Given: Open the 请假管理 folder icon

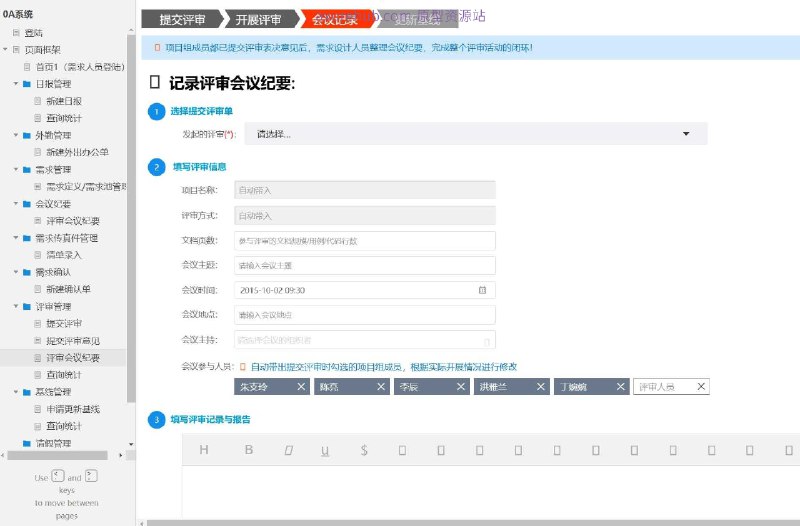Looking at the screenshot, I should [27, 443].
